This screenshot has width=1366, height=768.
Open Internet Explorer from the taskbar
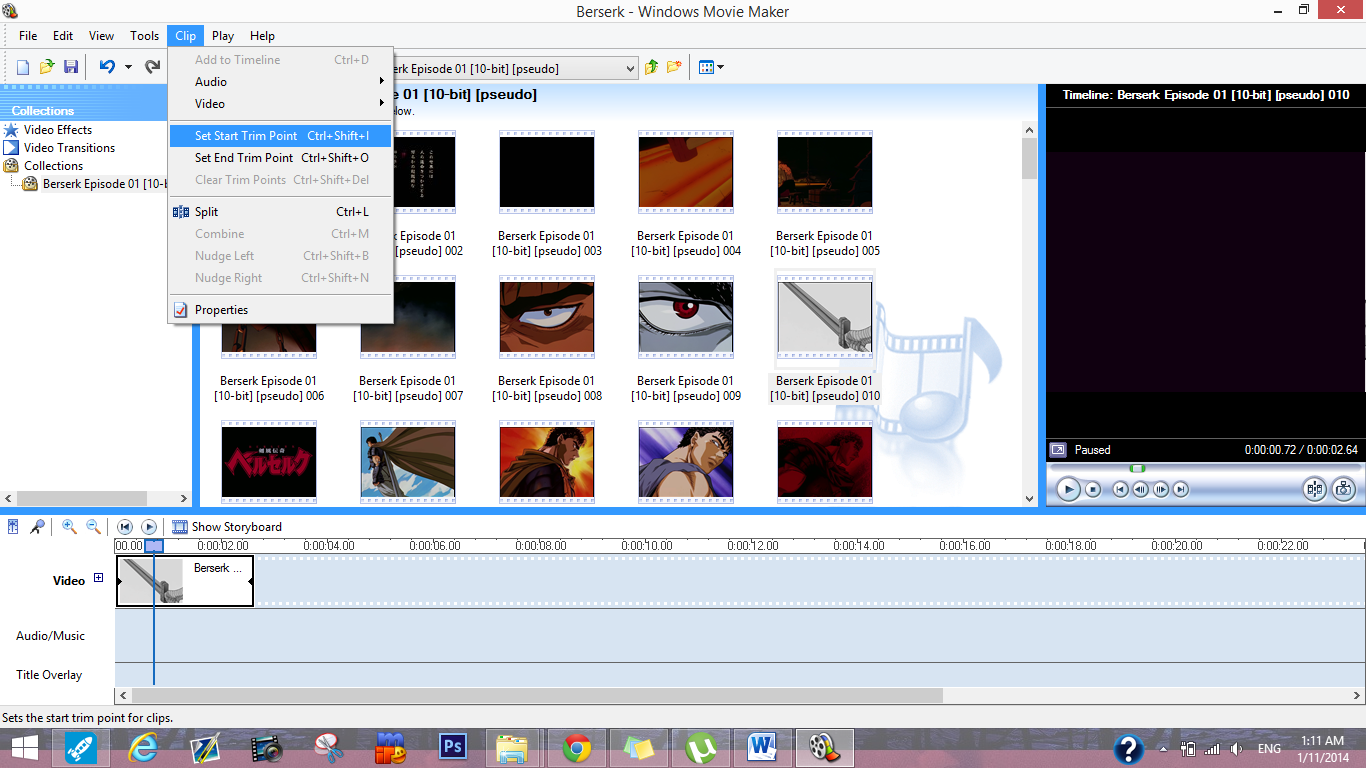145,748
